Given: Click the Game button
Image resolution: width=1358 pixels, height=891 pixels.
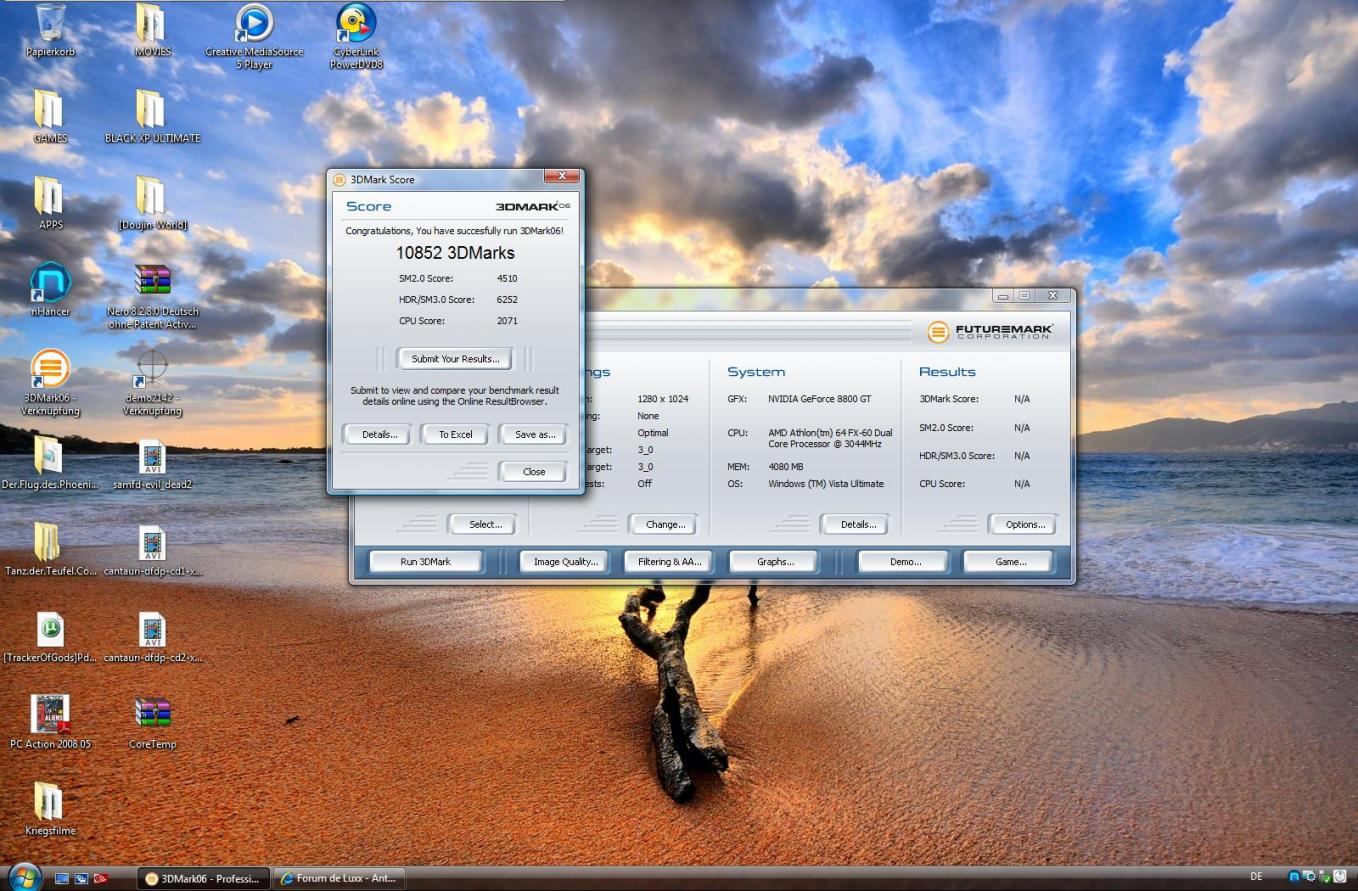Looking at the screenshot, I should (1010, 562).
